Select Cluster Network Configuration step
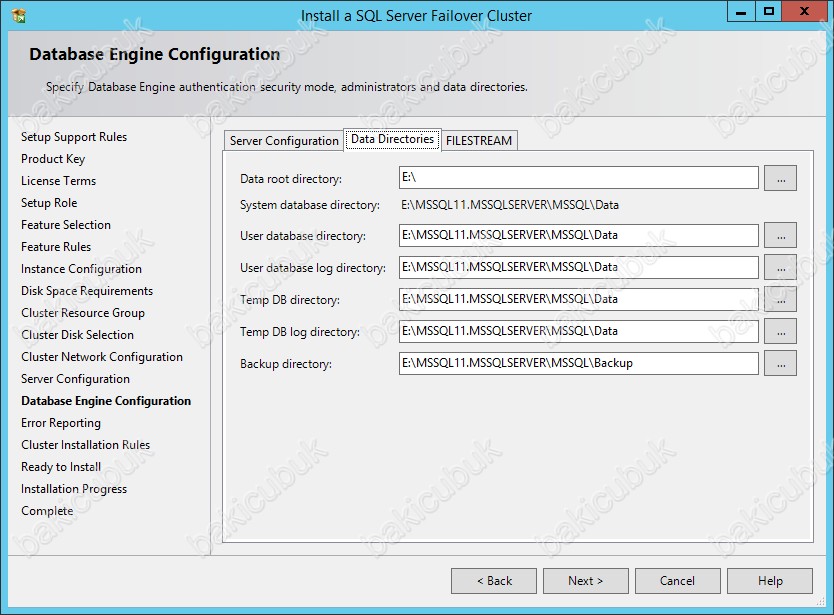 pos(102,357)
